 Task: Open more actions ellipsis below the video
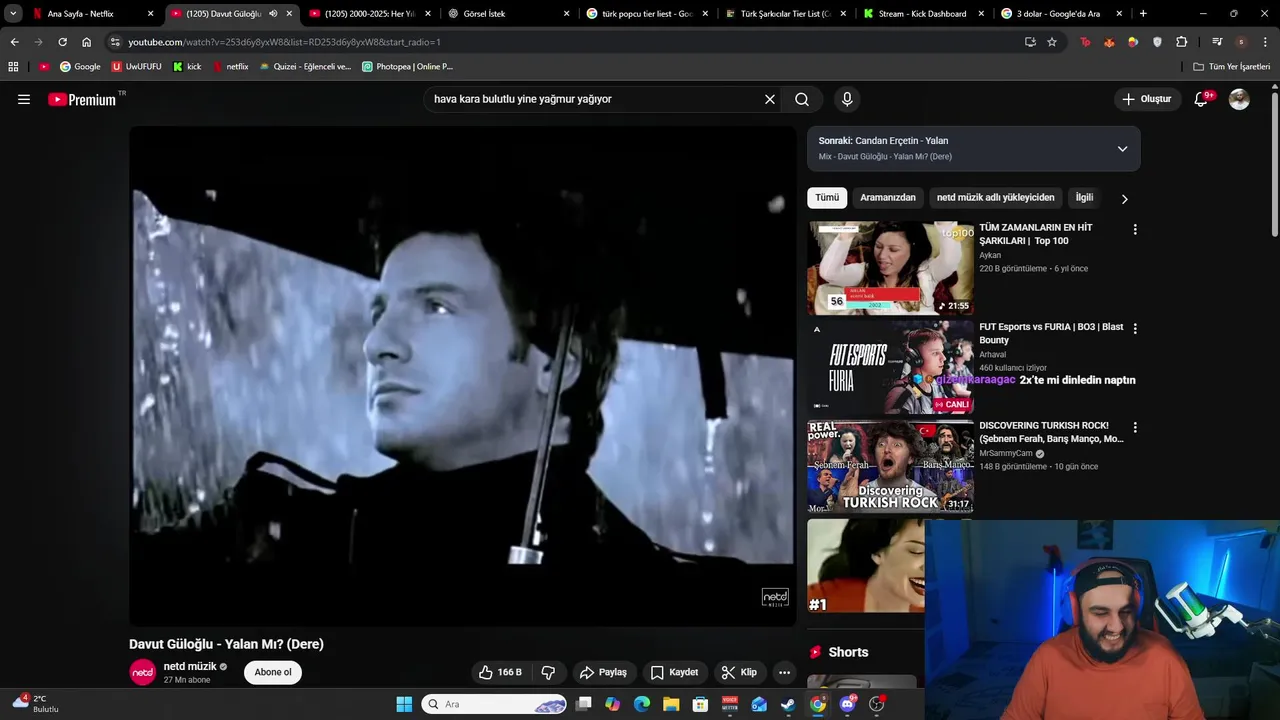click(784, 672)
